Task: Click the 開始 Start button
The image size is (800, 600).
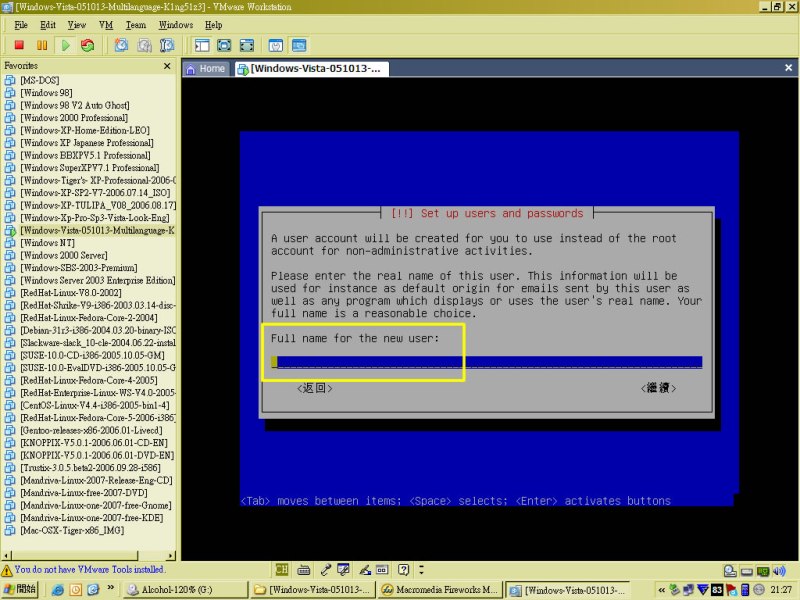Action: click(20, 589)
